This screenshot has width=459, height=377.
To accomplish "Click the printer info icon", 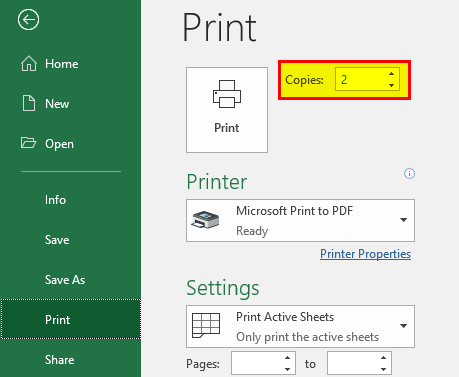I will (x=409, y=173).
